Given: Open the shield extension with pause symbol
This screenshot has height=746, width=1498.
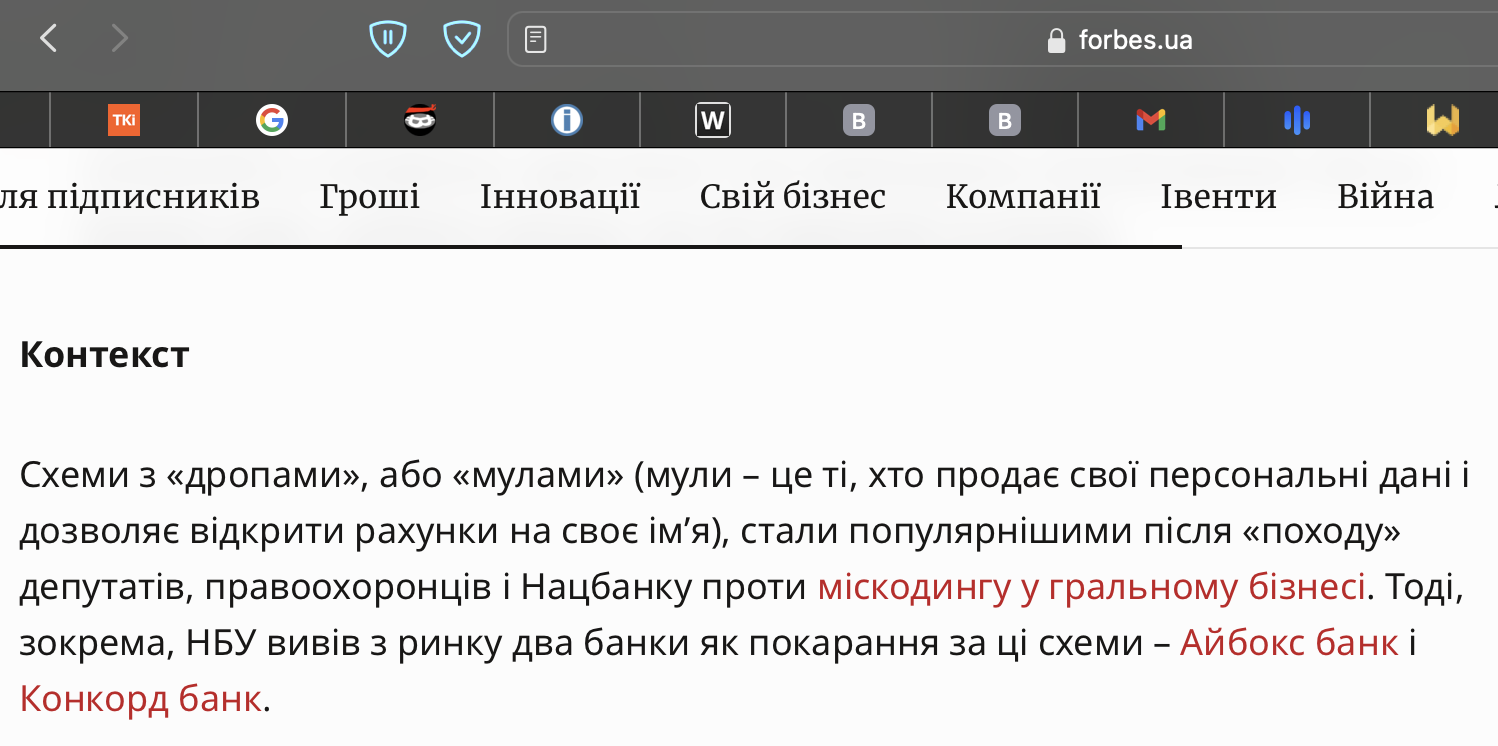Looking at the screenshot, I should pyautogui.click(x=388, y=39).
